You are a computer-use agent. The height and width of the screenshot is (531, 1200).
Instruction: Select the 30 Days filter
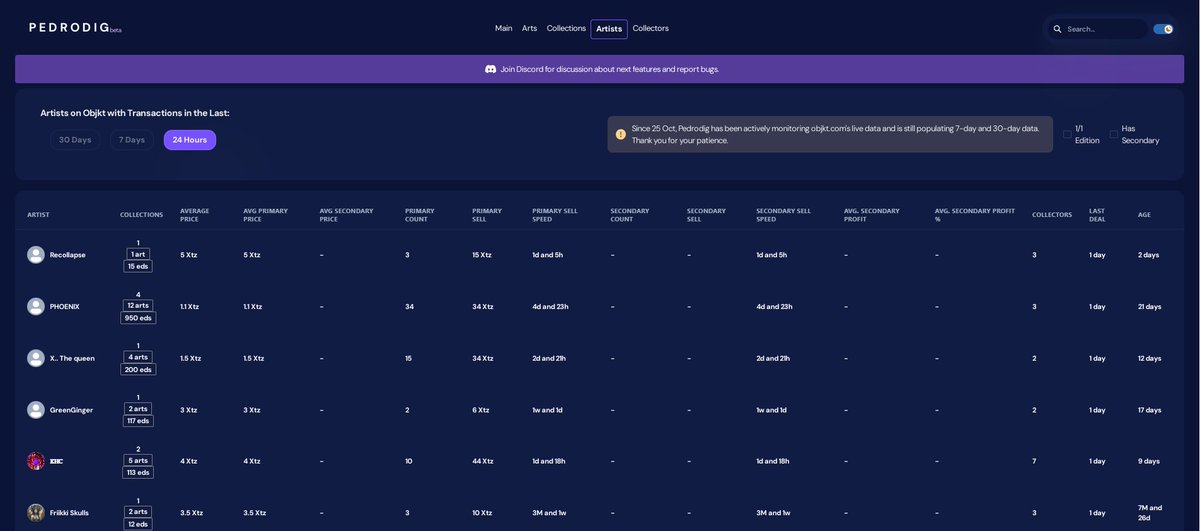[x=75, y=140]
